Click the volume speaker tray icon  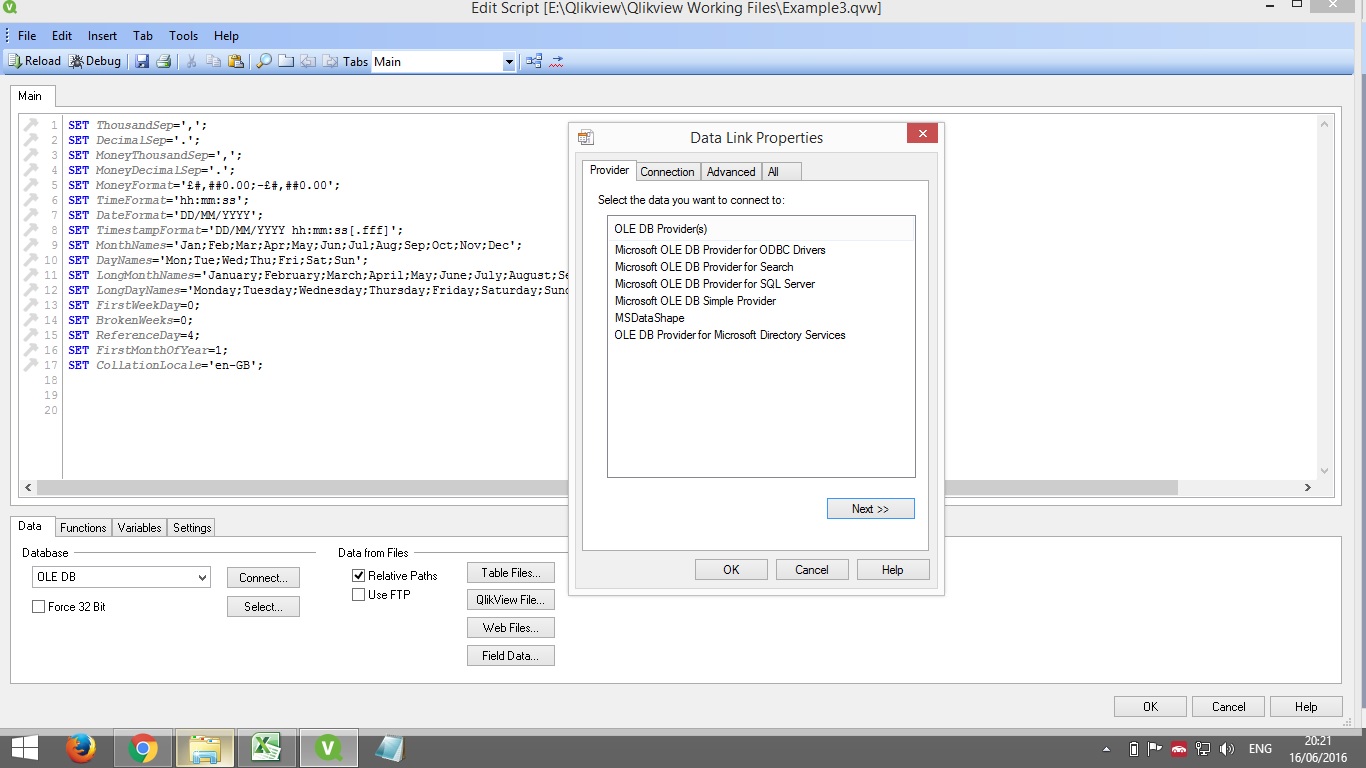click(x=1227, y=749)
